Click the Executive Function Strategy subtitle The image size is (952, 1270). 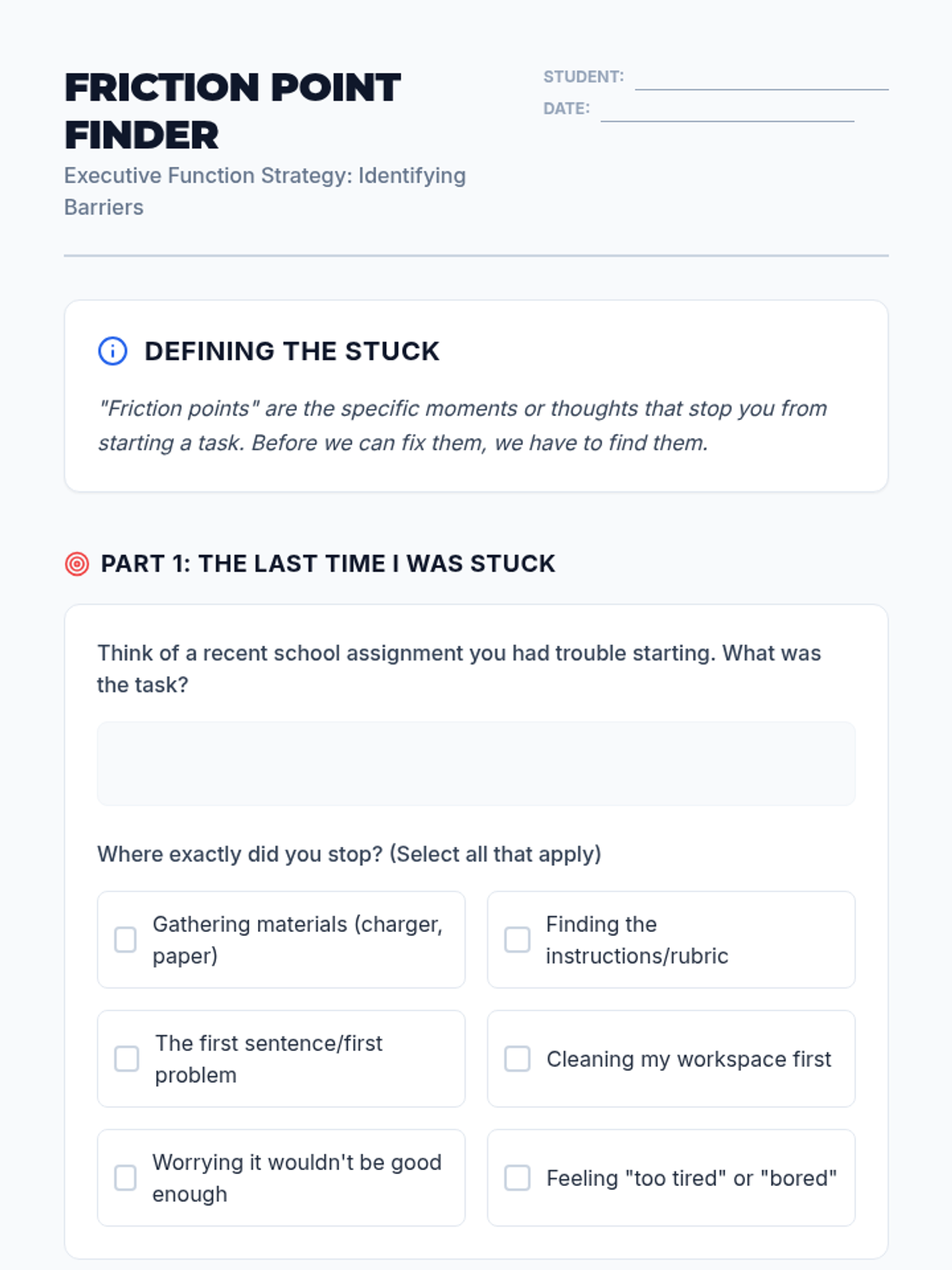pos(264,191)
